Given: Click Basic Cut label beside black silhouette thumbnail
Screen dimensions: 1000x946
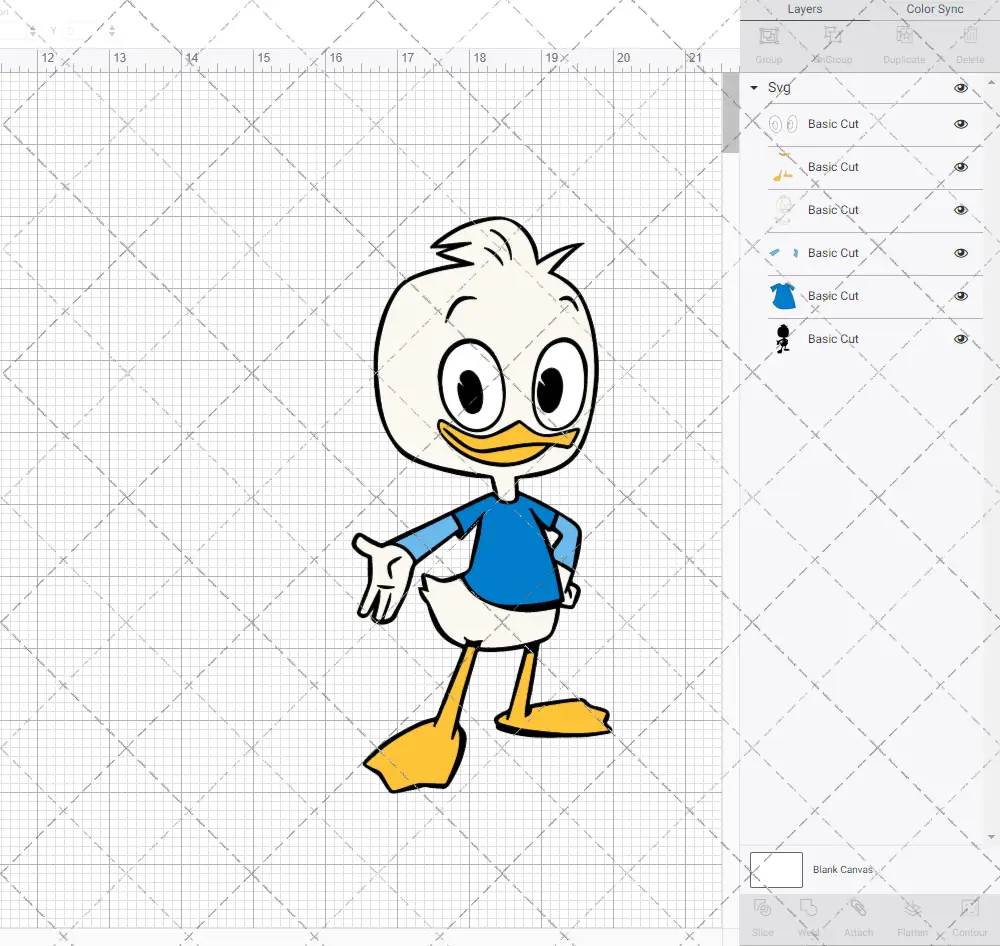Looking at the screenshot, I should pos(833,339).
